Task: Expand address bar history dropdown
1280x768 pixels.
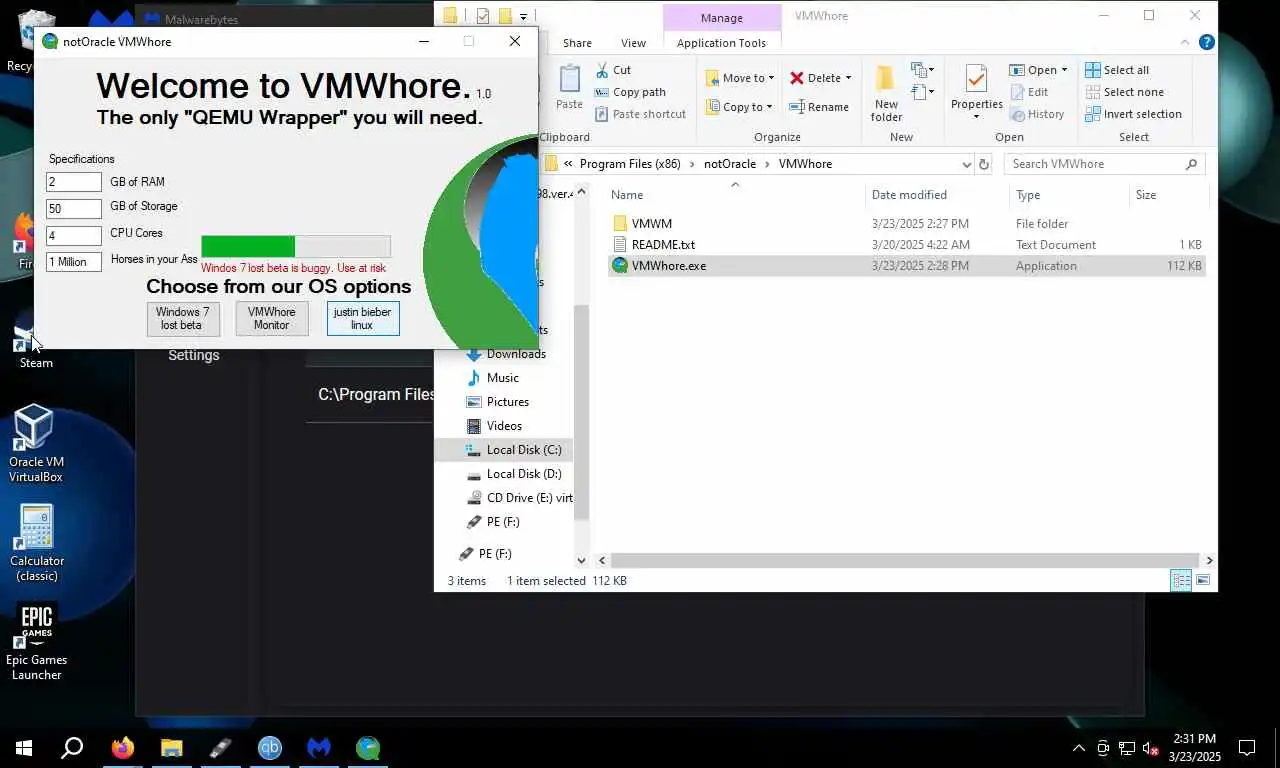Action: tap(966, 164)
